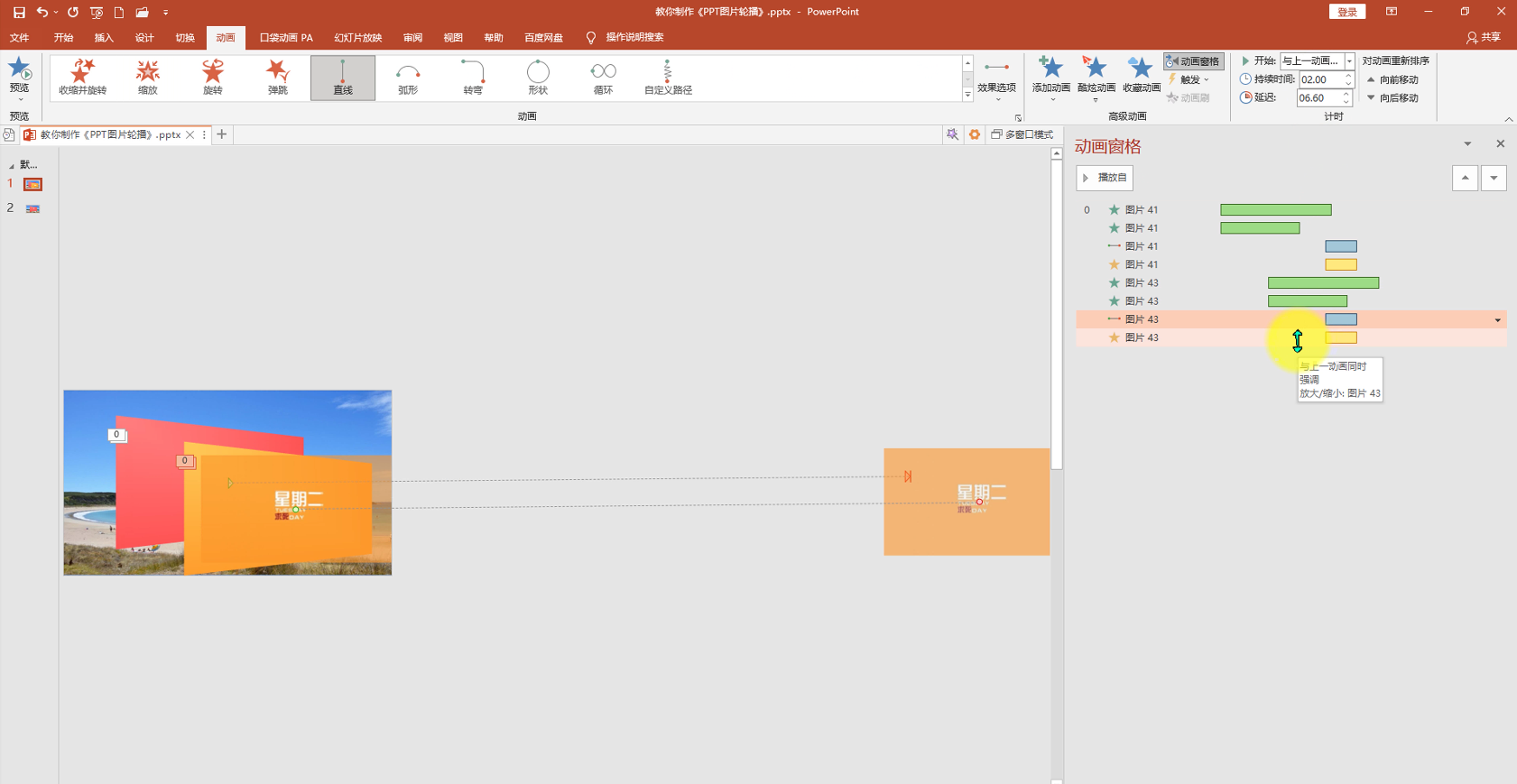
Task: Click the yellow timing bar of 图片 41
Action: pyautogui.click(x=1341, y=264)
